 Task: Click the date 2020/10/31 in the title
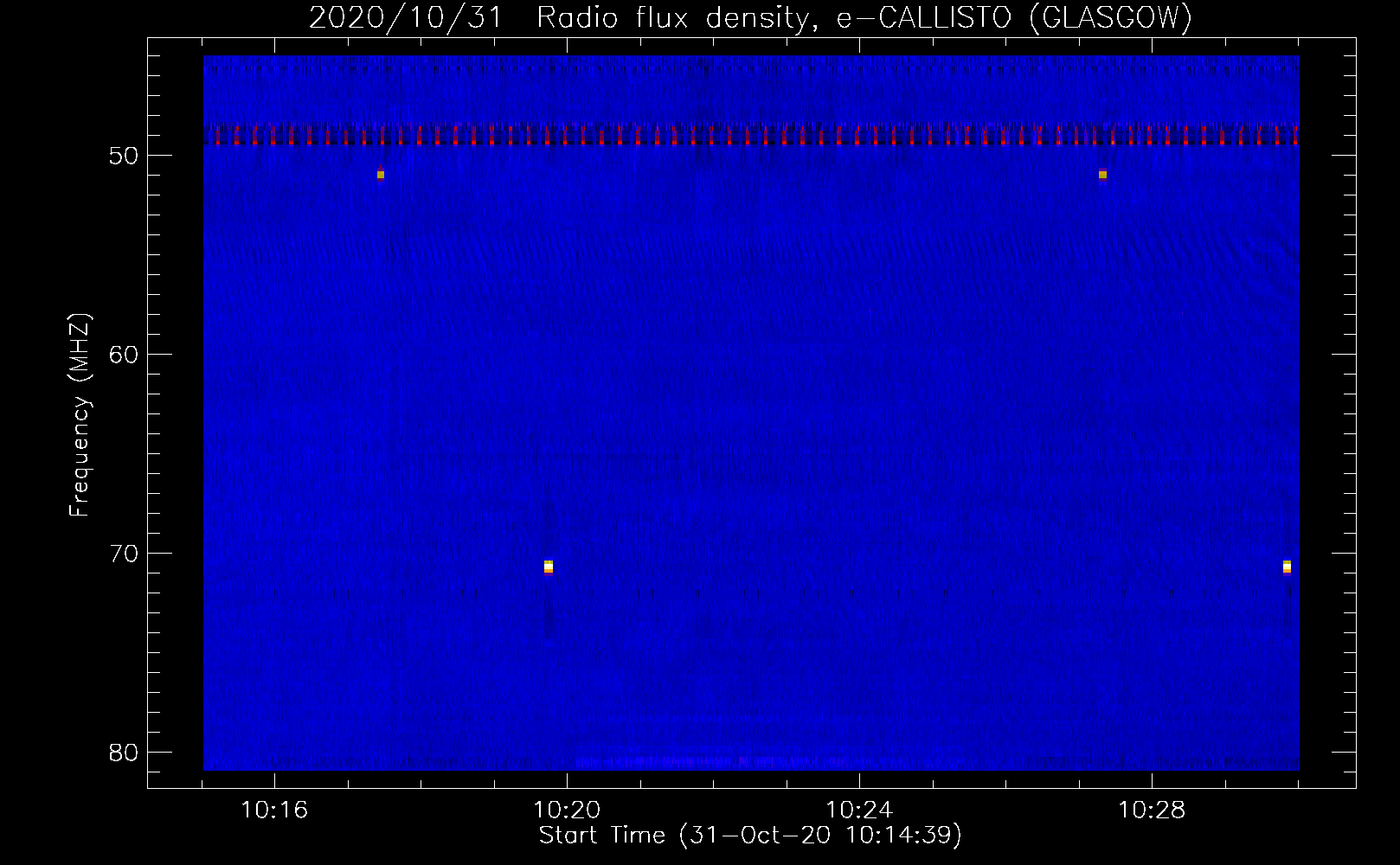405,17
